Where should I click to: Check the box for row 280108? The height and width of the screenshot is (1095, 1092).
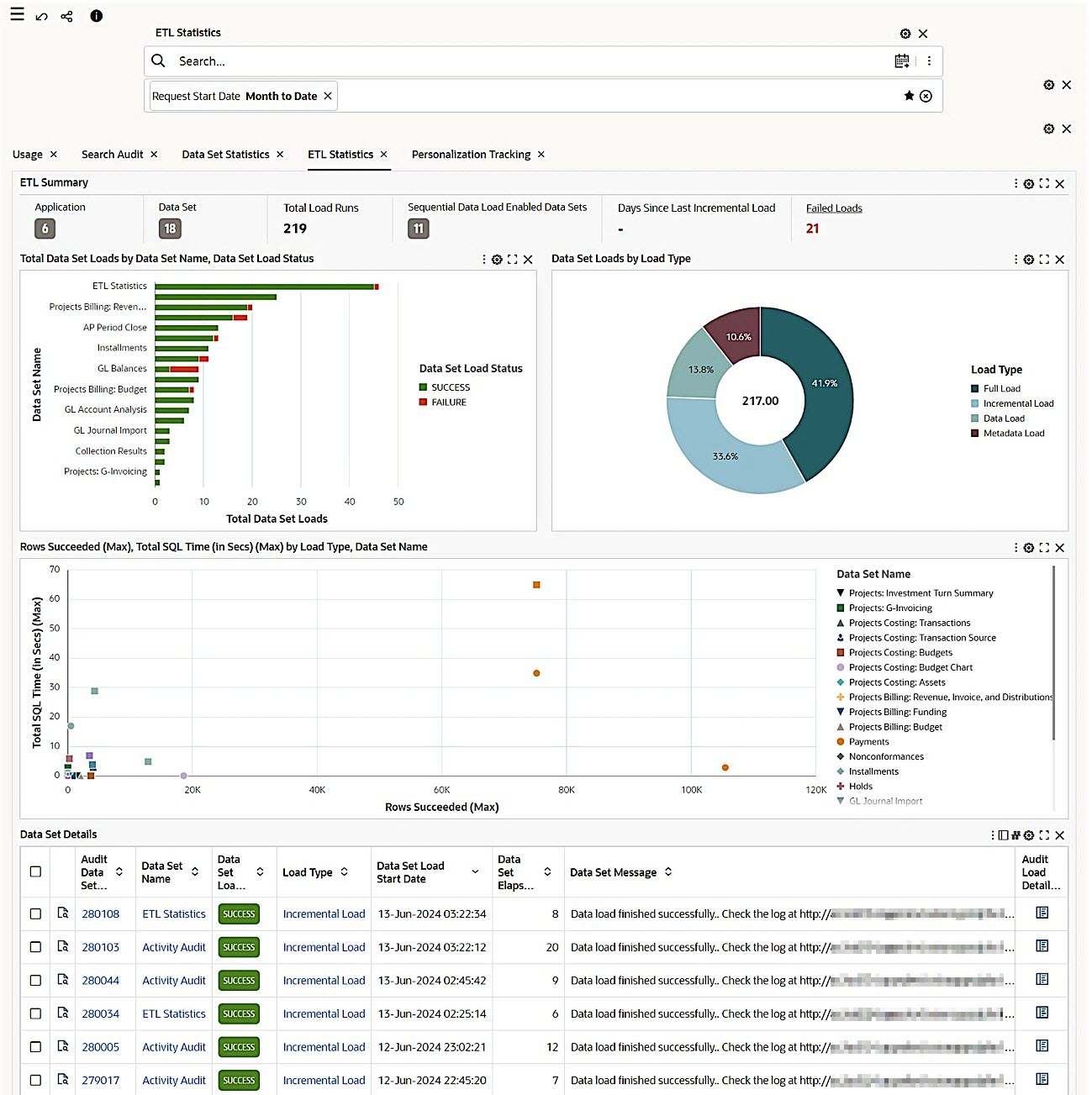35,913
